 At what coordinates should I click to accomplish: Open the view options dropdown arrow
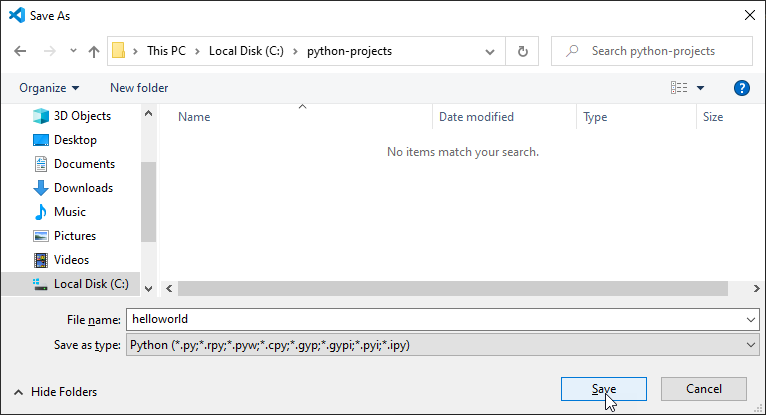701,88
